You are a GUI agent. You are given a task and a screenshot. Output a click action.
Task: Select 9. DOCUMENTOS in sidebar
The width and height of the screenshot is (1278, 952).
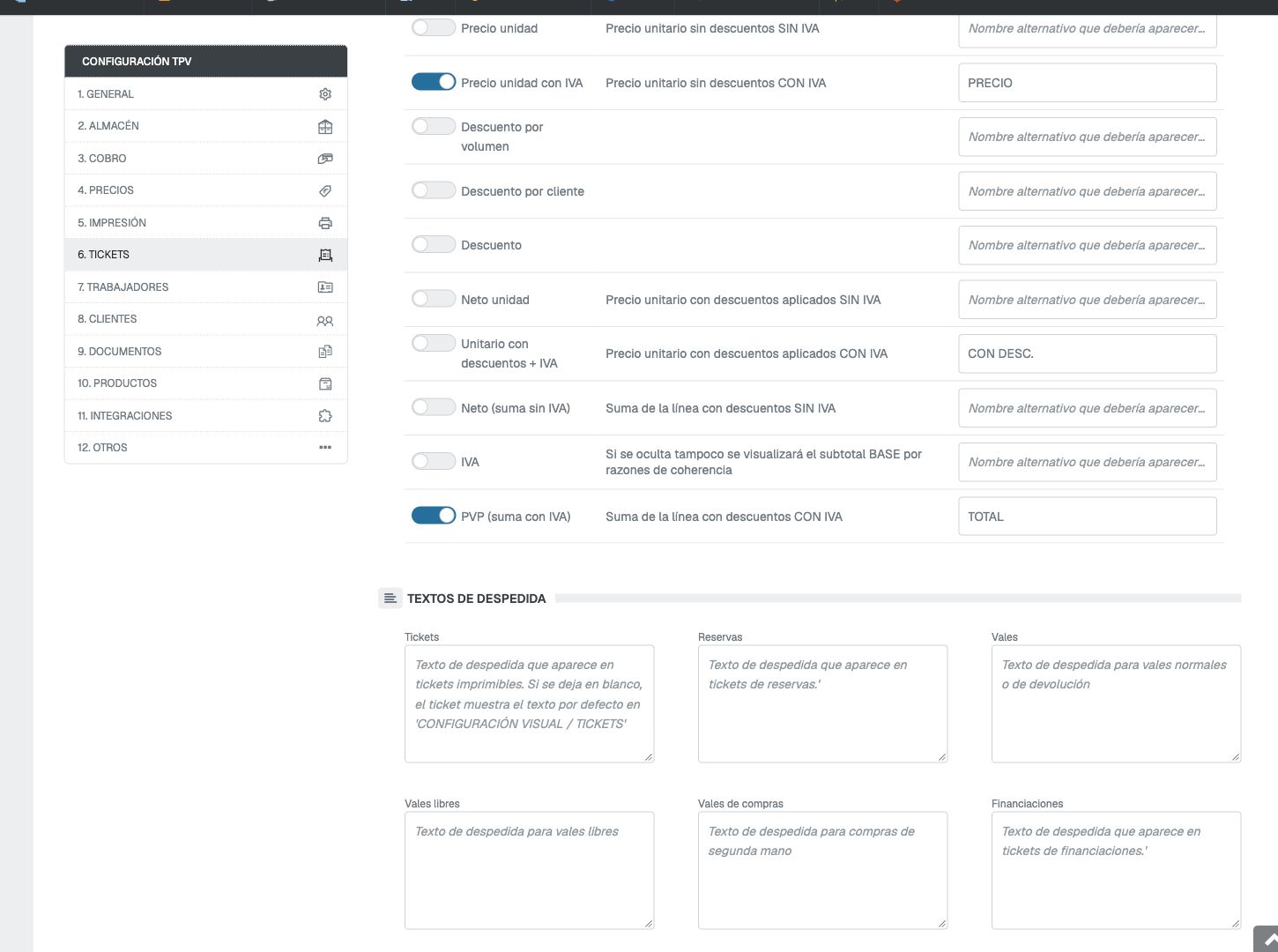point(206,352)
